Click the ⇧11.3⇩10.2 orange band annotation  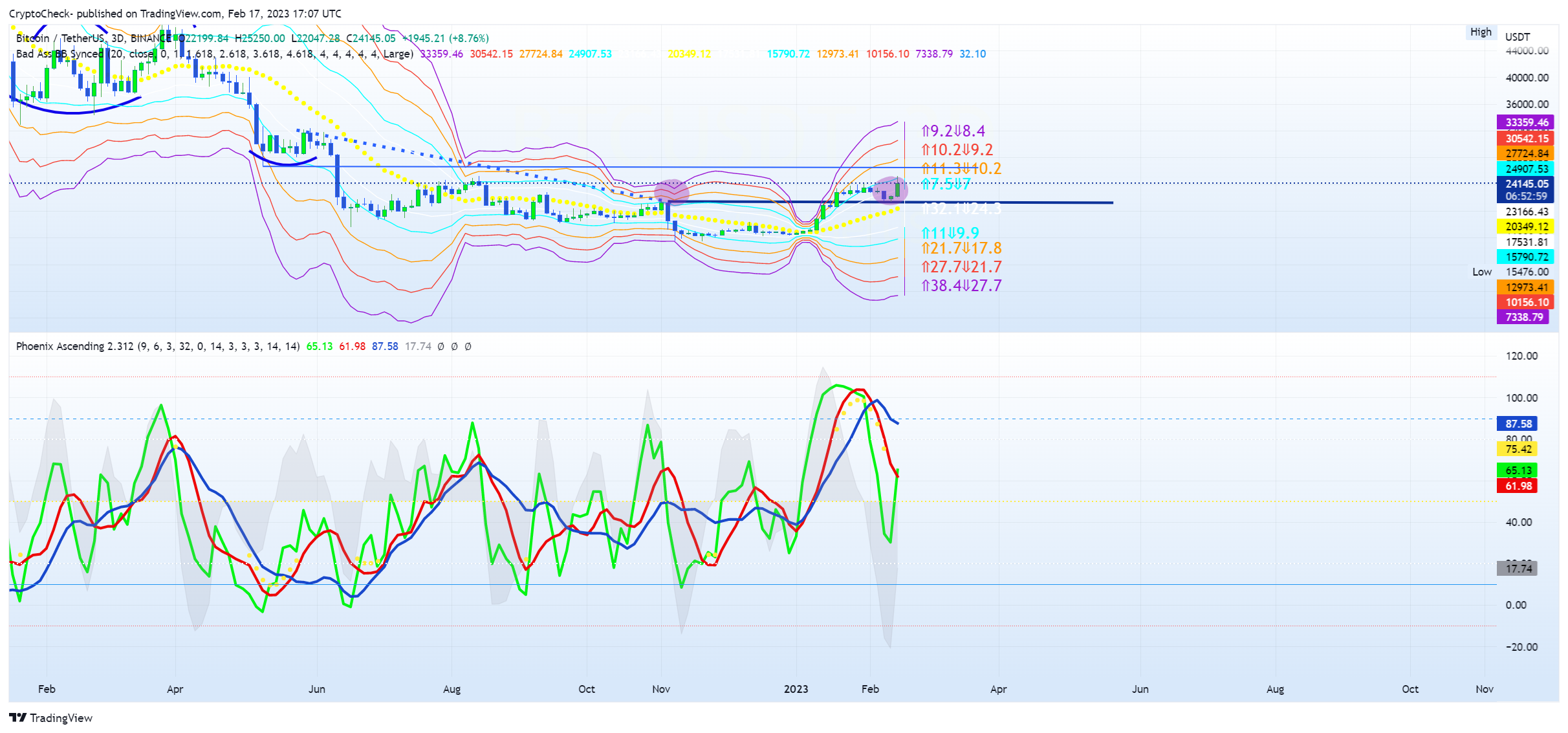(x=961, y=169)
